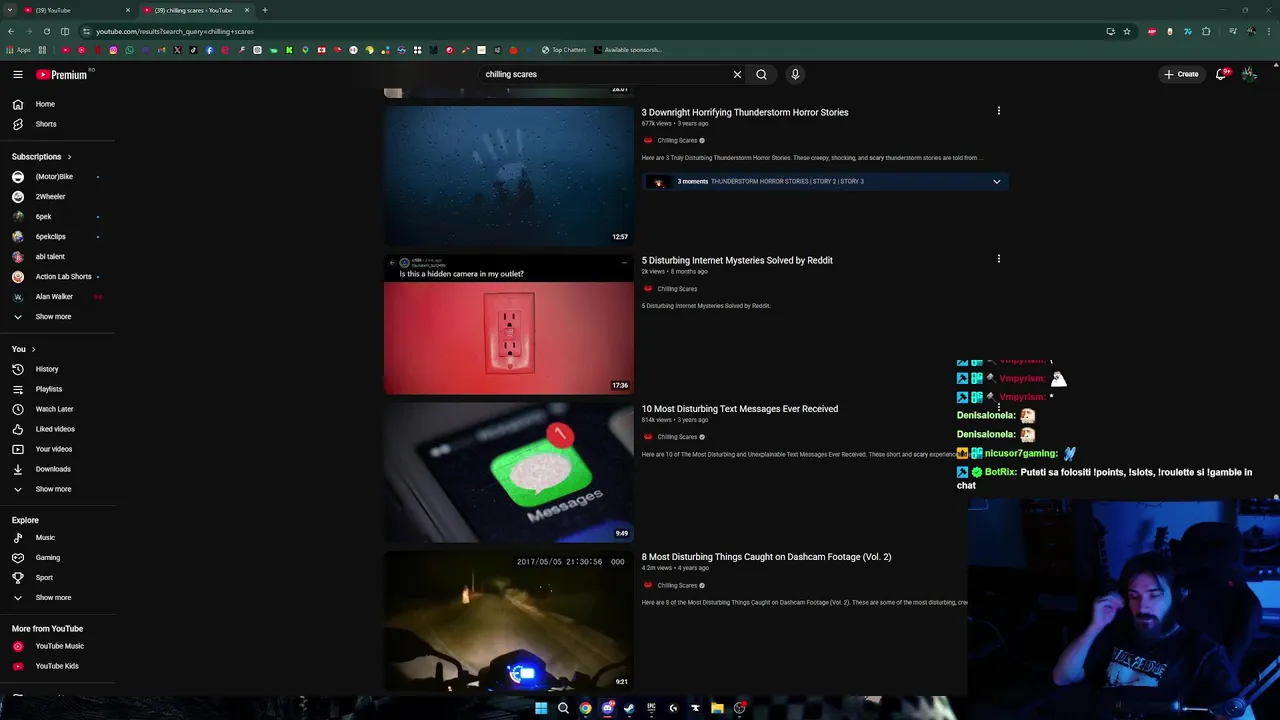The image size is (1280, 720).
Task: Play the Thunderstorm Horror Stories thumbnail
Action: point(509,176)
